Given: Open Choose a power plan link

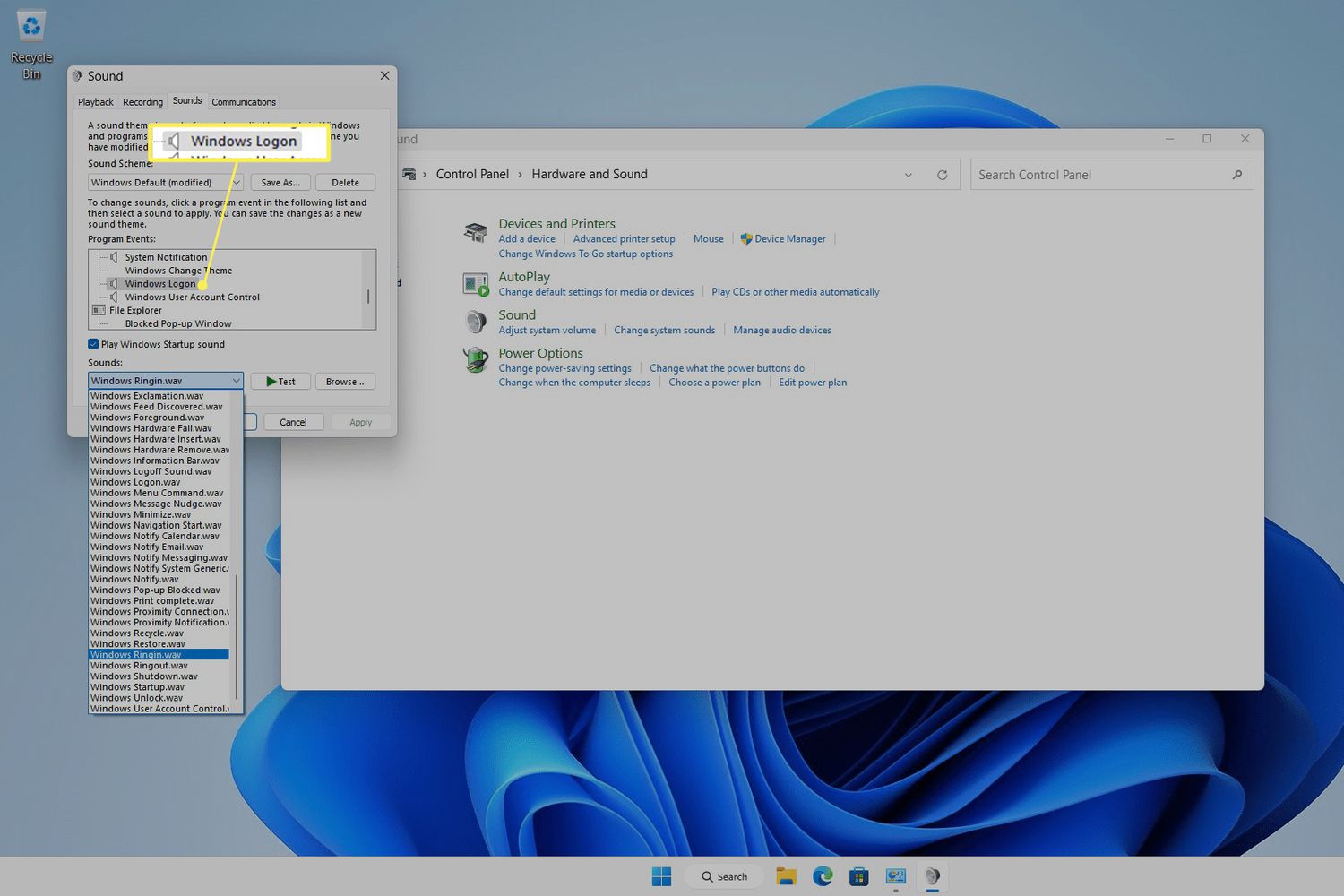Looking at the screenshot, I should (x=715, y=383).
